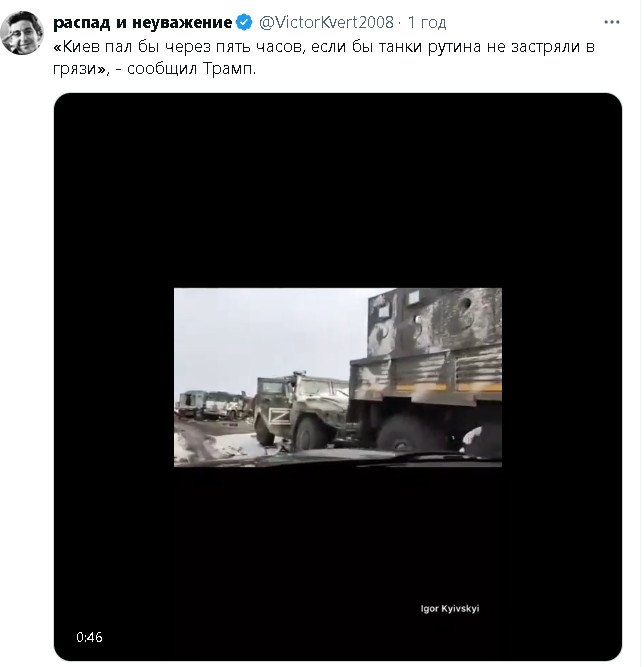Click the car dashboard edge in video

[x=330, y=458]
